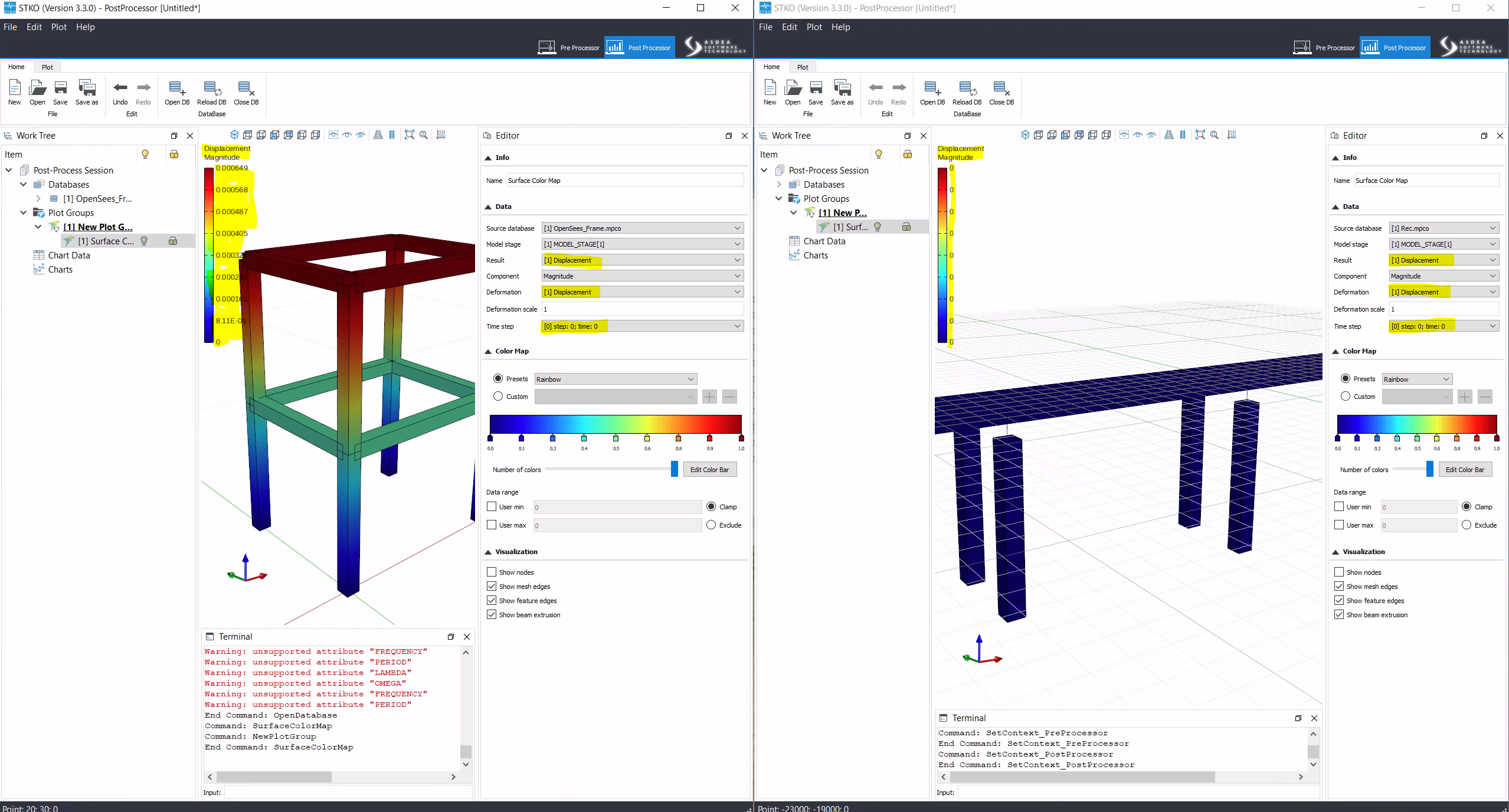
Task: Switch to Plot ribbon tab in left window
Action: click(47, 67)
